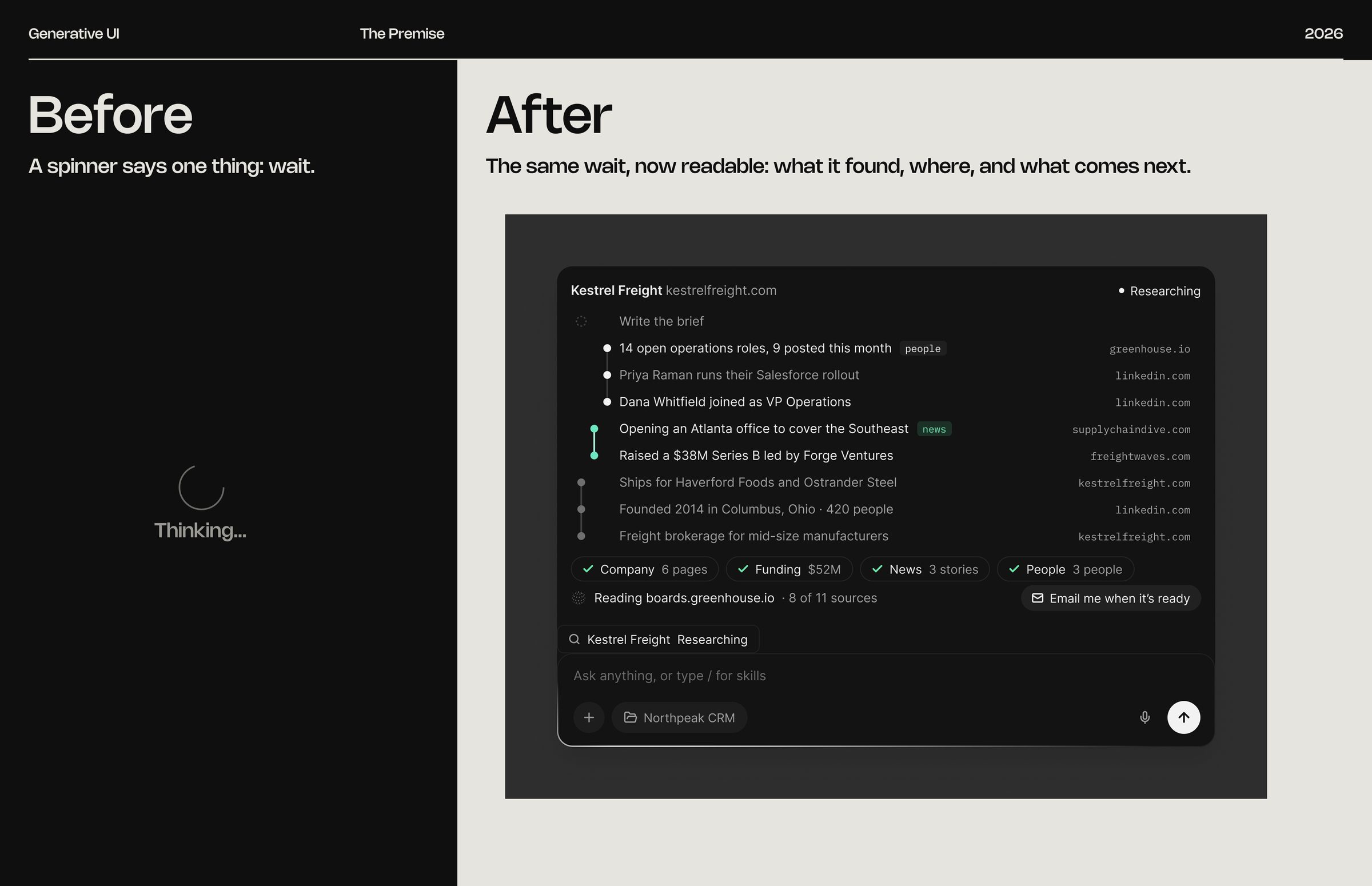The width and height of the screenshot is (1372, 886).
Task: Click 'Freight brokerage for mid-size manufacturers'
Action: [x=753, y=536]
